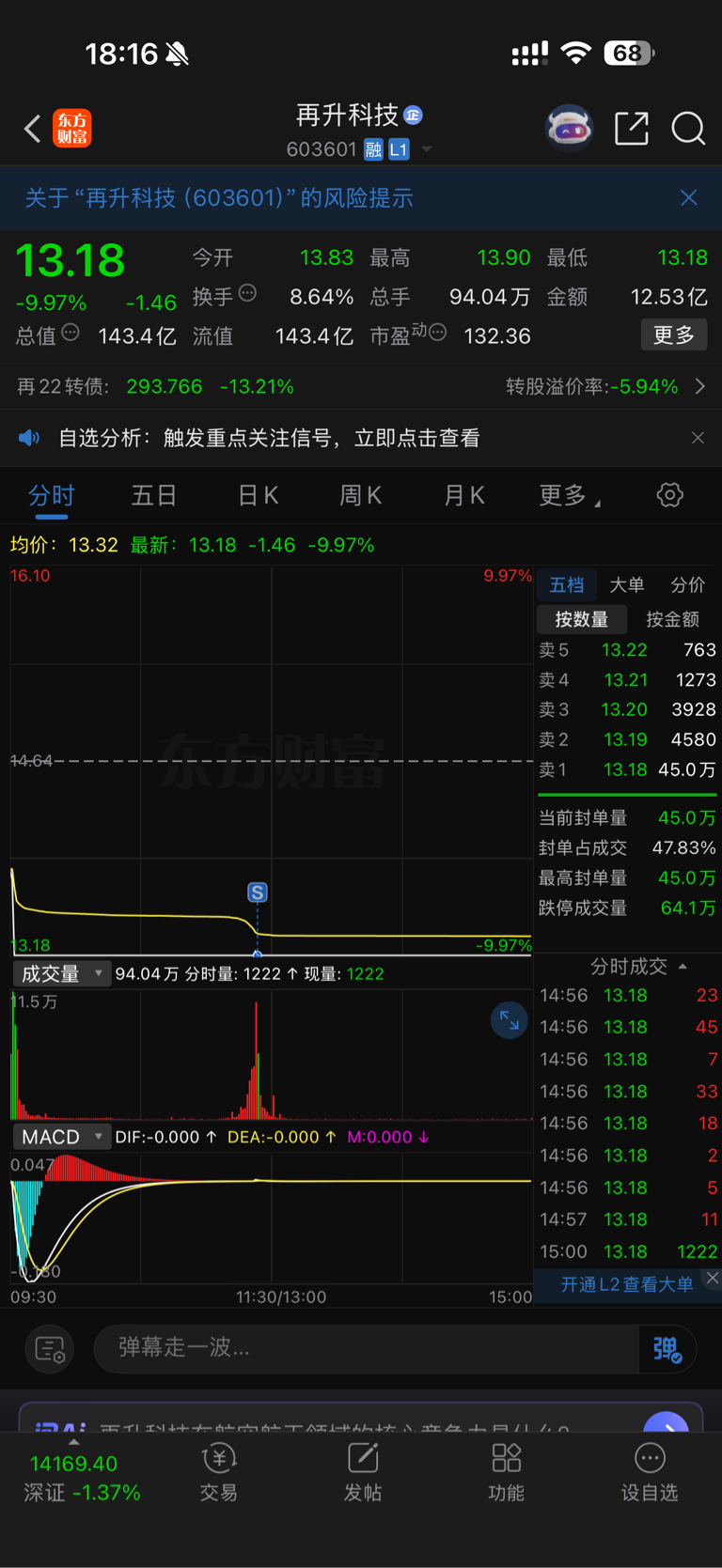Tap the 15:00 trade row with 1222

(x=628, y=1252)
